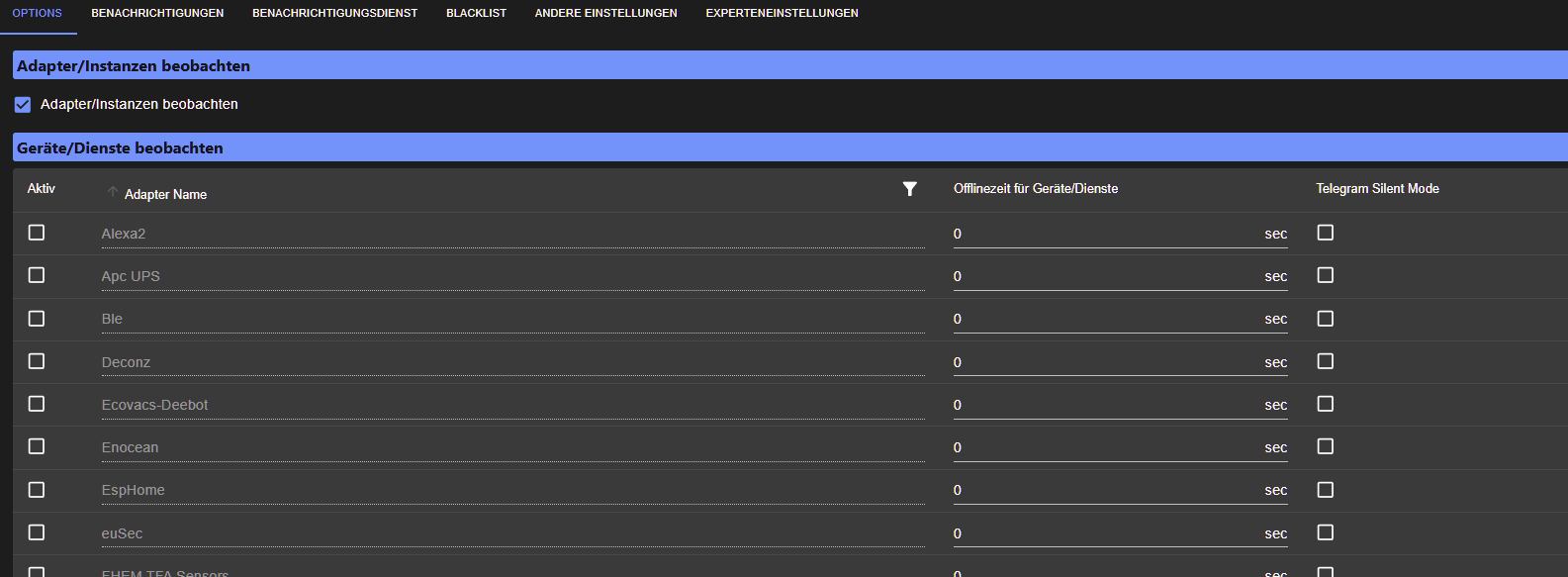Enable the Aktiv checkbox for EspHome

(x=37, y=490)
